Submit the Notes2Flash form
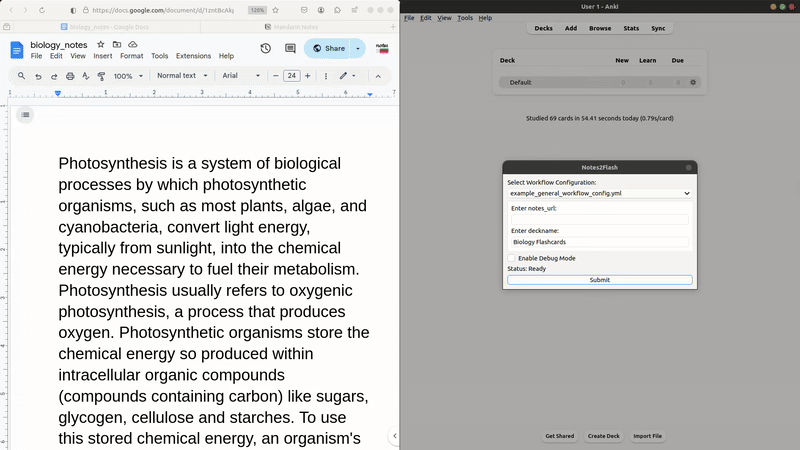Image resolution: width=800 pixels, height=450 pixels. pos(599,280)
